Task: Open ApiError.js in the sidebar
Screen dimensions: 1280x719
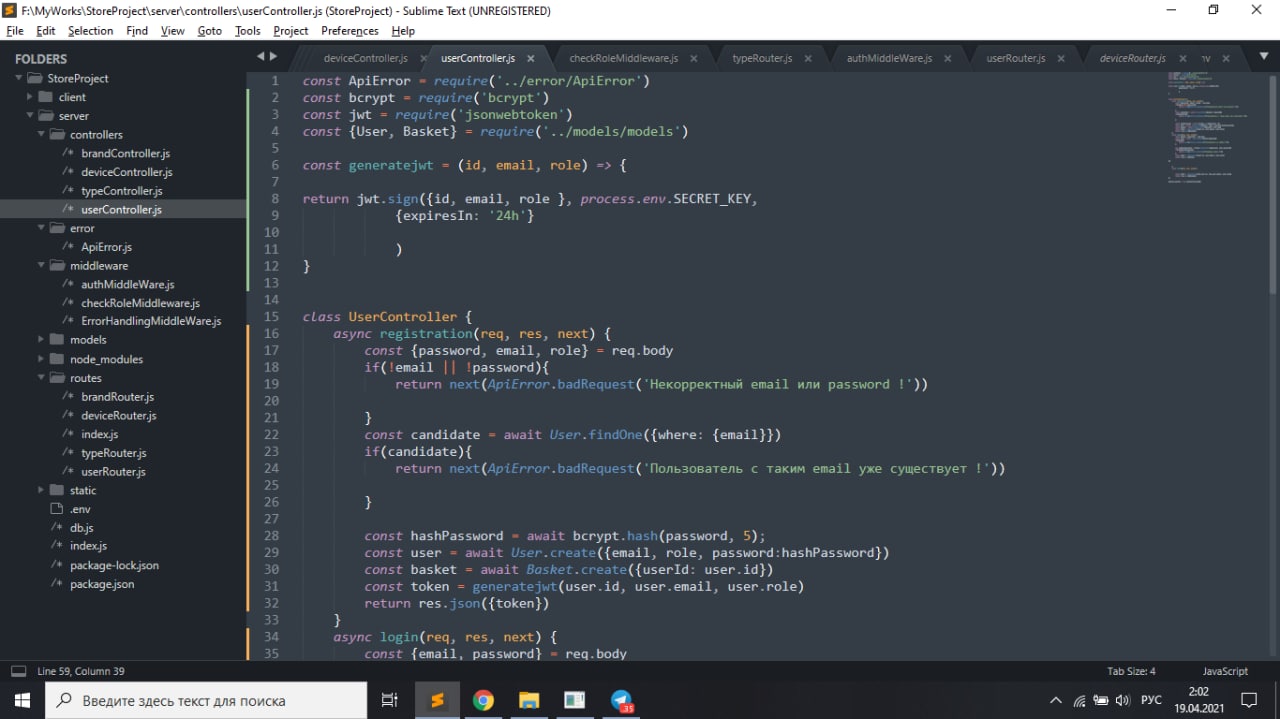Action: (x=106, y=247)
